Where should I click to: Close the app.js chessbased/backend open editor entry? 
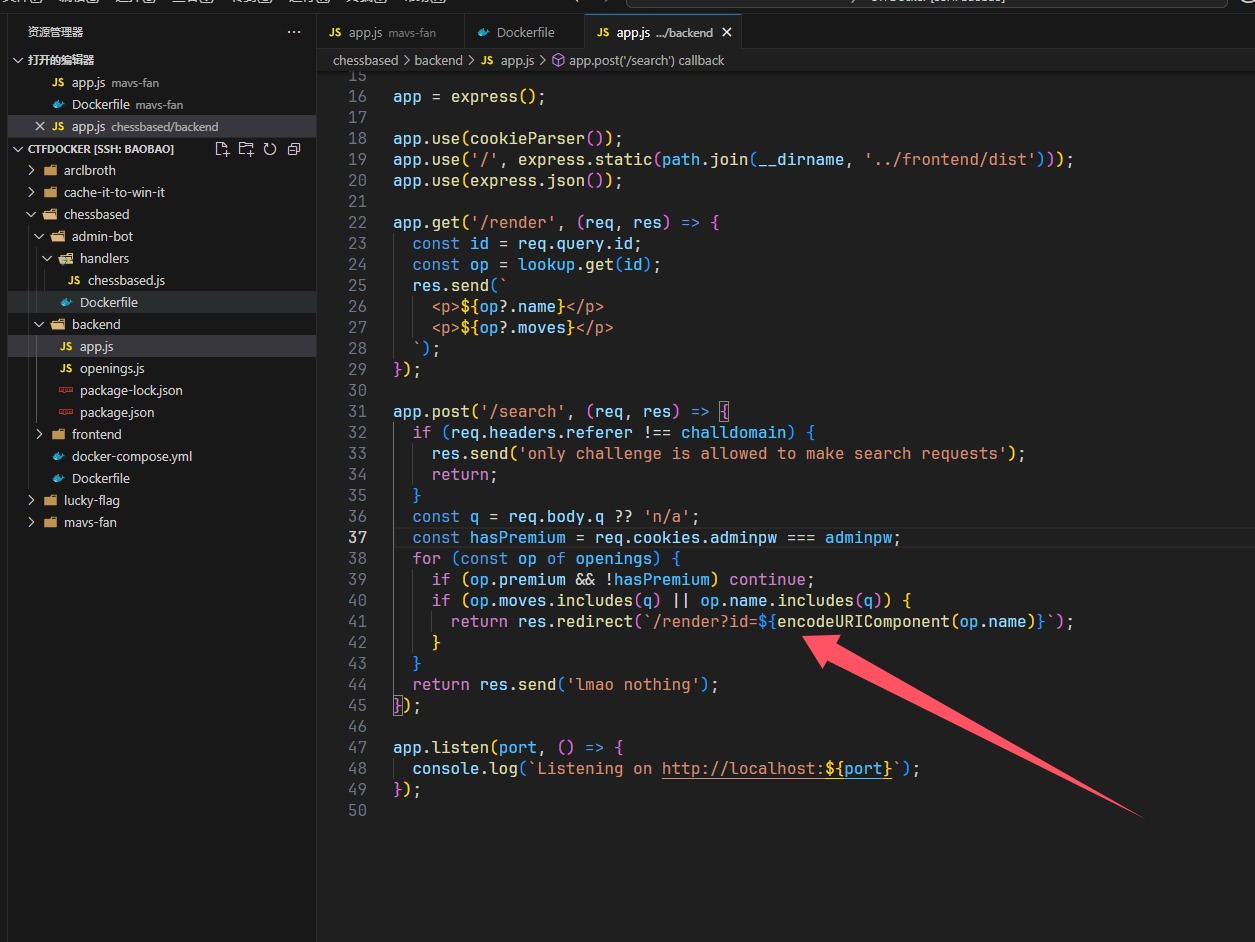(40, 127)
